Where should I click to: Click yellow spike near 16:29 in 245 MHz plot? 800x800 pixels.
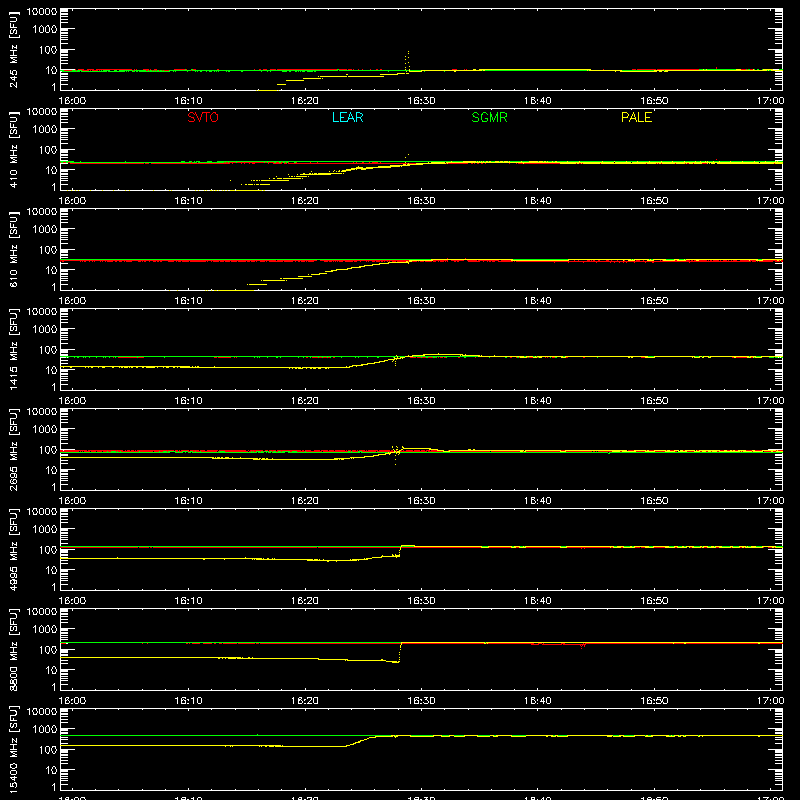pos(407,61)
